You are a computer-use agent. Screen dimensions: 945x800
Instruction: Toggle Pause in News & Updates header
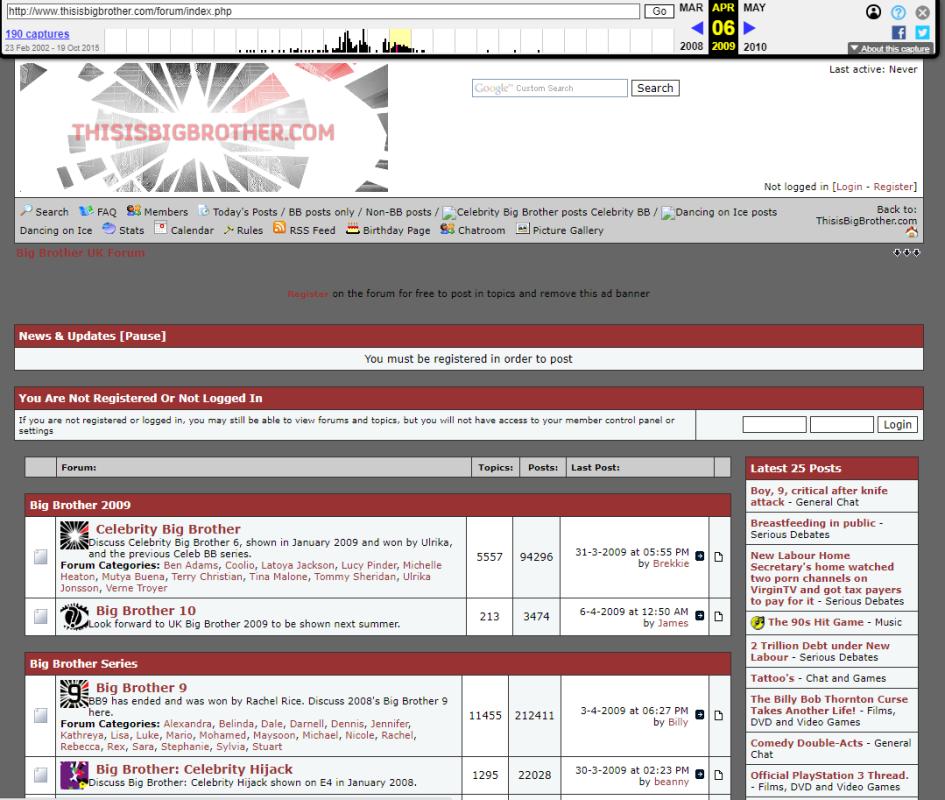142,336
